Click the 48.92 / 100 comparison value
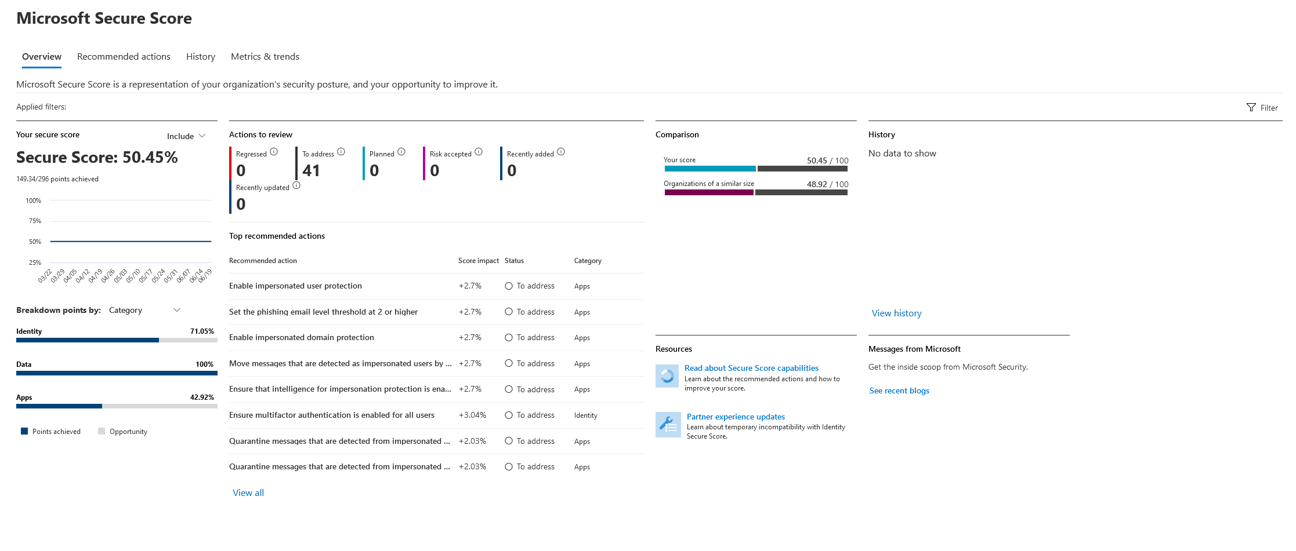 827,185
